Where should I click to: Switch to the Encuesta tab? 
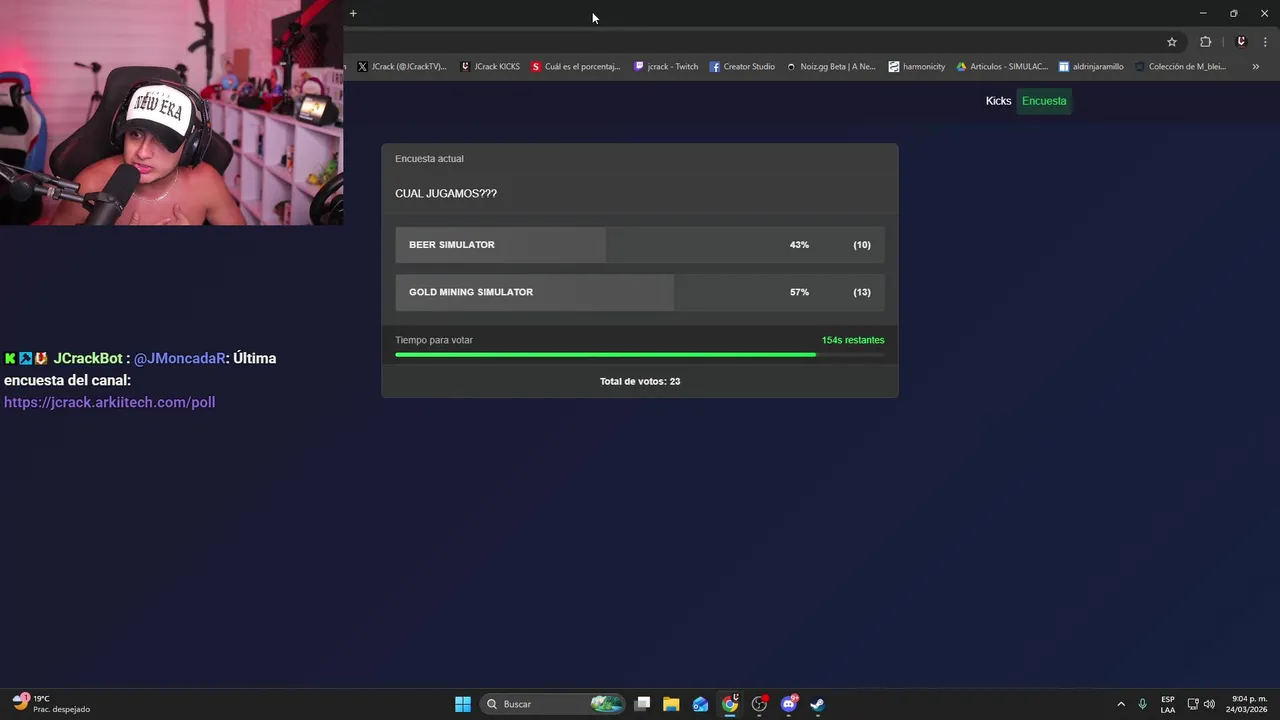coord(1044,101)
